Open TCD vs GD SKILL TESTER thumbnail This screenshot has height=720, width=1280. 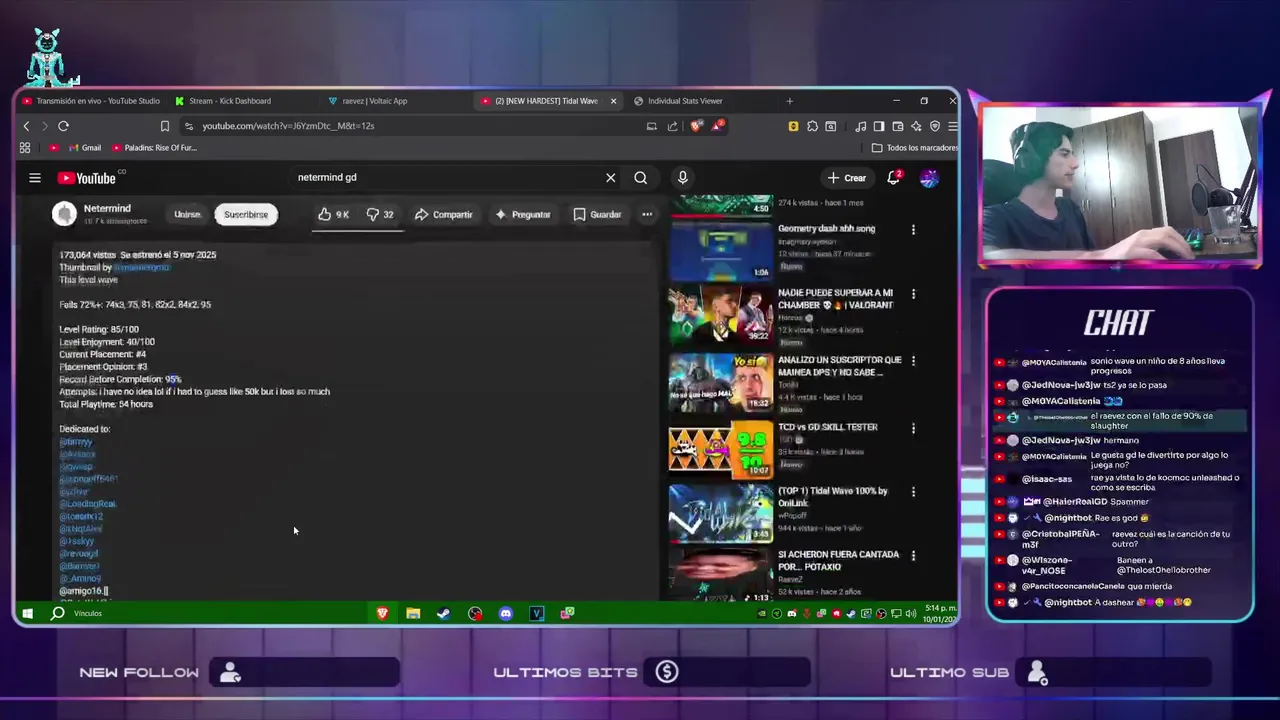click(720, 449)
